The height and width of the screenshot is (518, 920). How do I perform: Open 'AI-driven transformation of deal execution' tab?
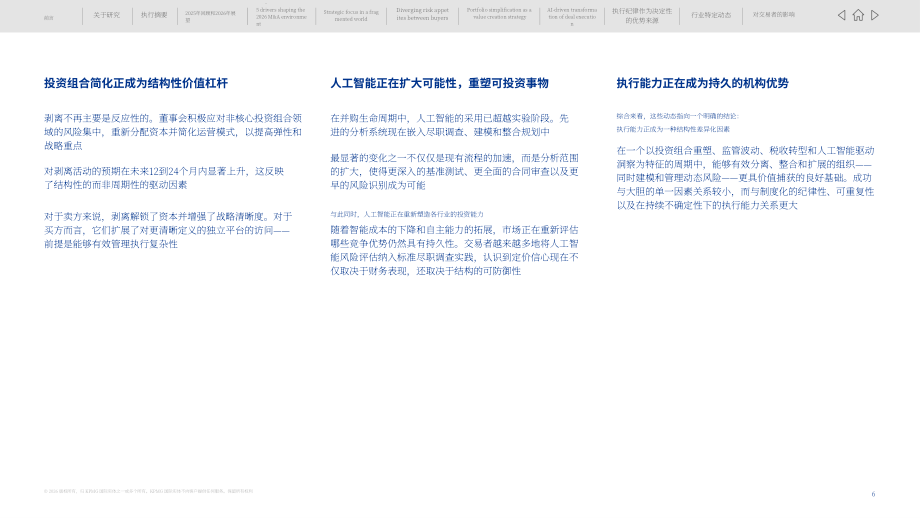[572, 17]
